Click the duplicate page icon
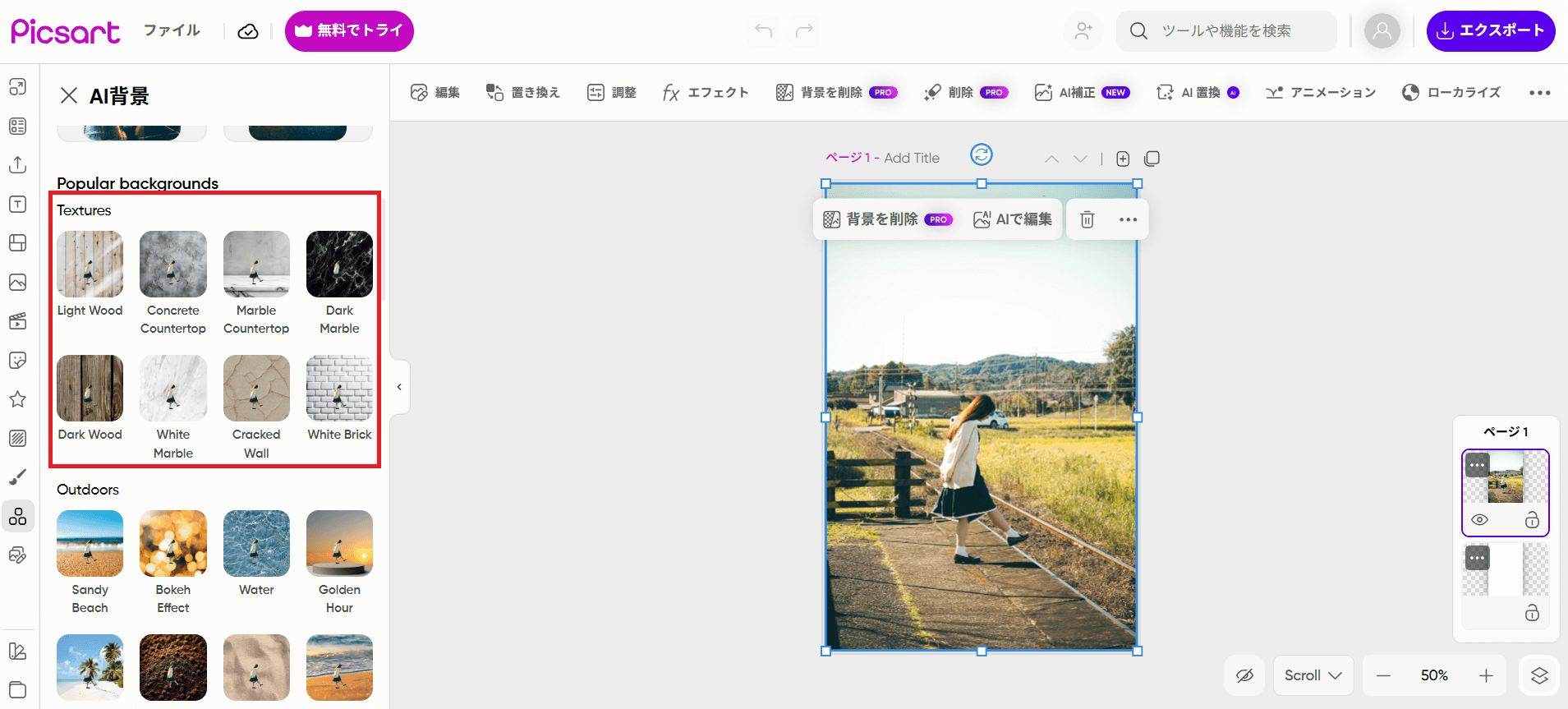 coord(1152,159)
